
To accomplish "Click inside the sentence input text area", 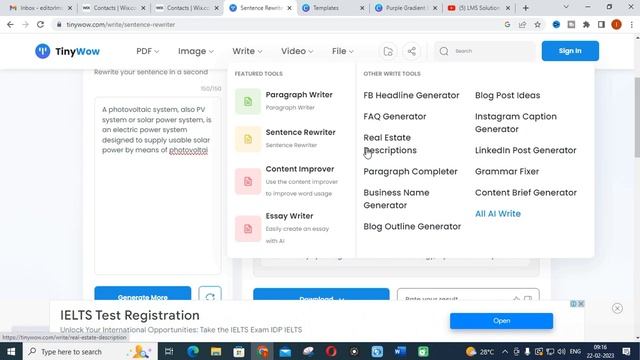I will coord(158,186).
